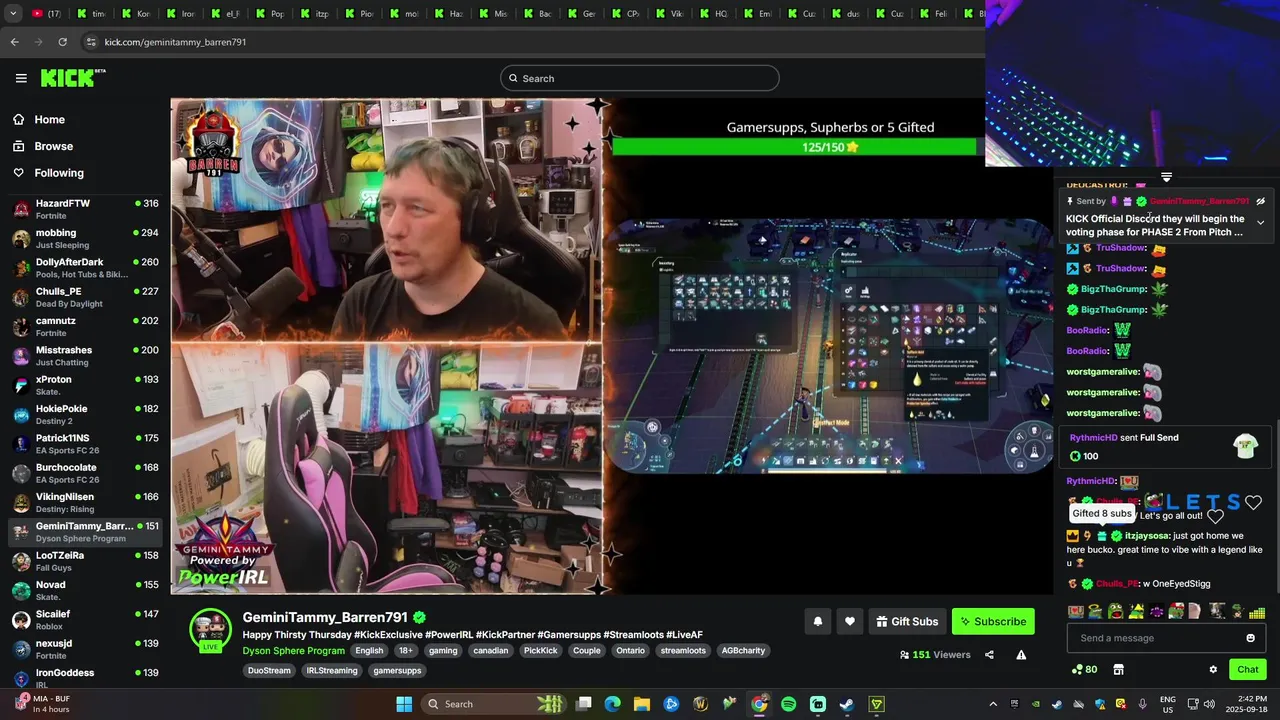Viewport: 1280px width, 720px height.
Task: Turn on stream notifications with bell icon
Action: 817,622
